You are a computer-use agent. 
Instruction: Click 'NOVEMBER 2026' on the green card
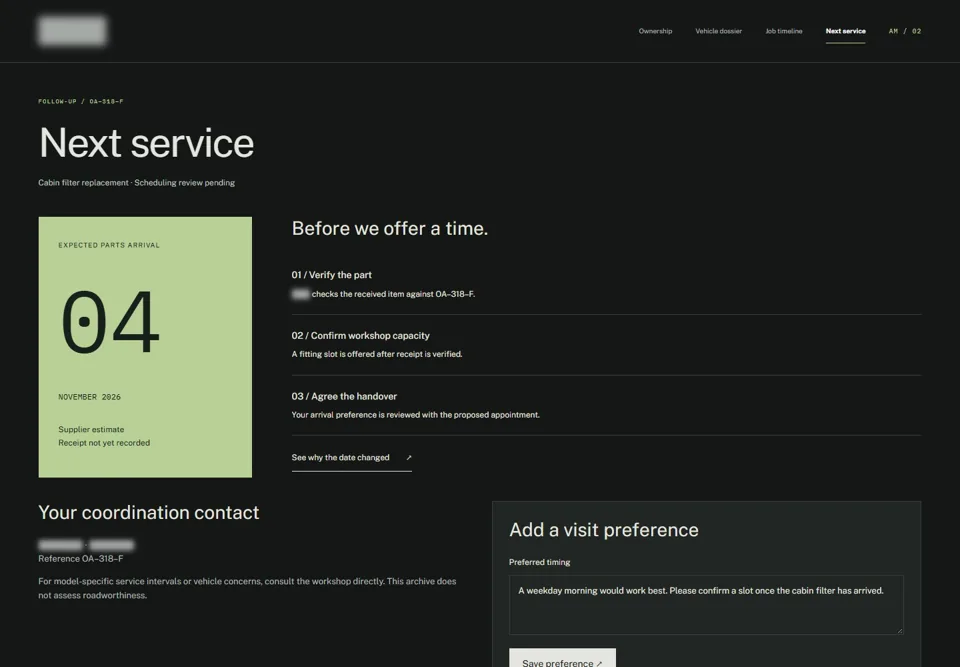(x=89, y=397)
